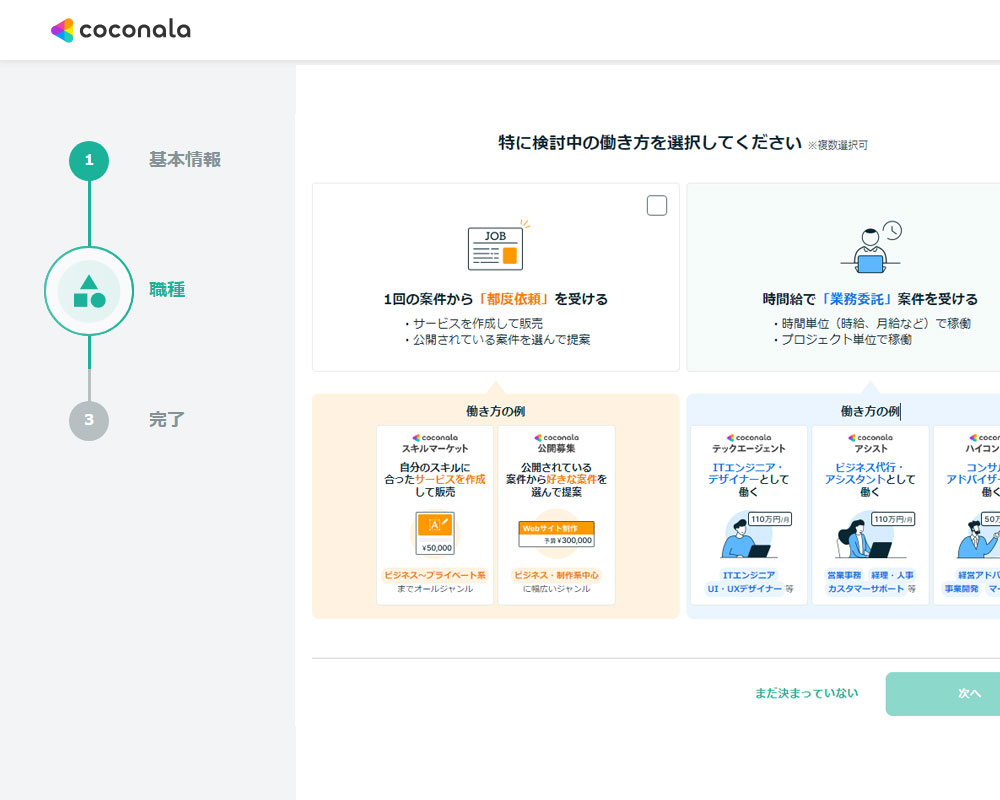Click the person with clock icon
Image resolution: width=1000 pixels, height=800 pixels.
coord(870,248)
